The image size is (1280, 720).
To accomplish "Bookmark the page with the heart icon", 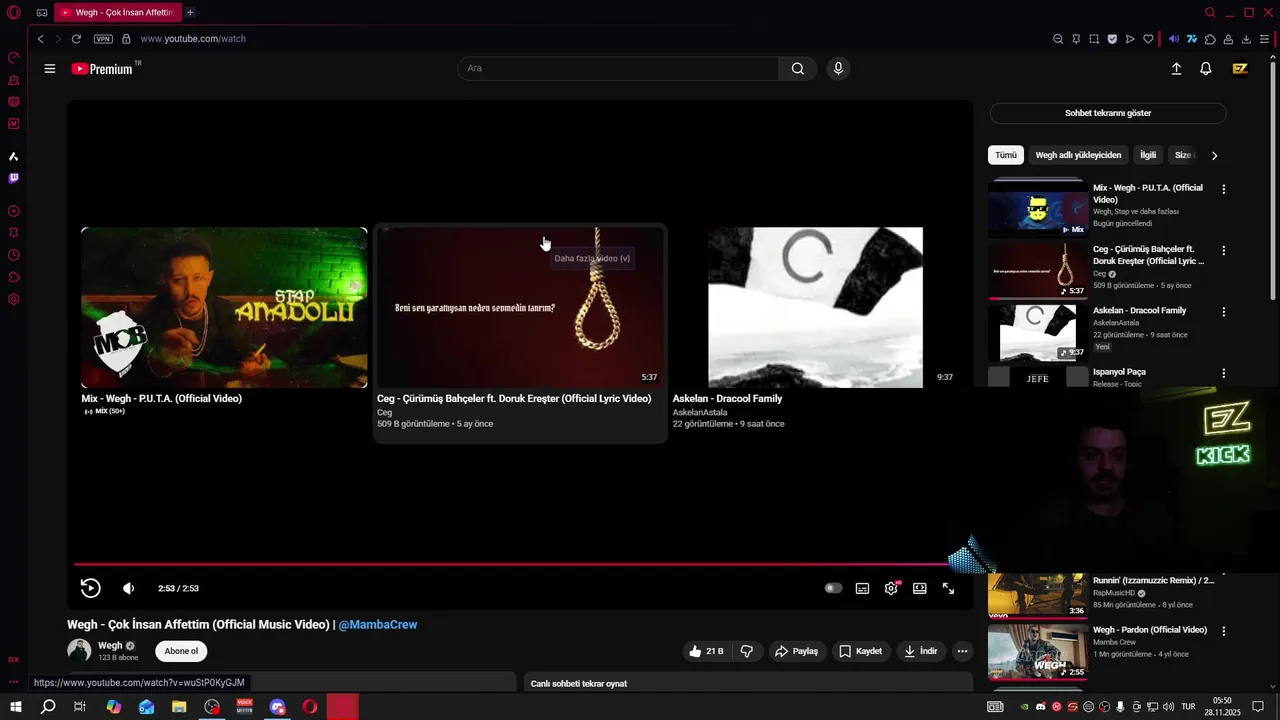I will pyautogui.click(x=1148, y=39).
